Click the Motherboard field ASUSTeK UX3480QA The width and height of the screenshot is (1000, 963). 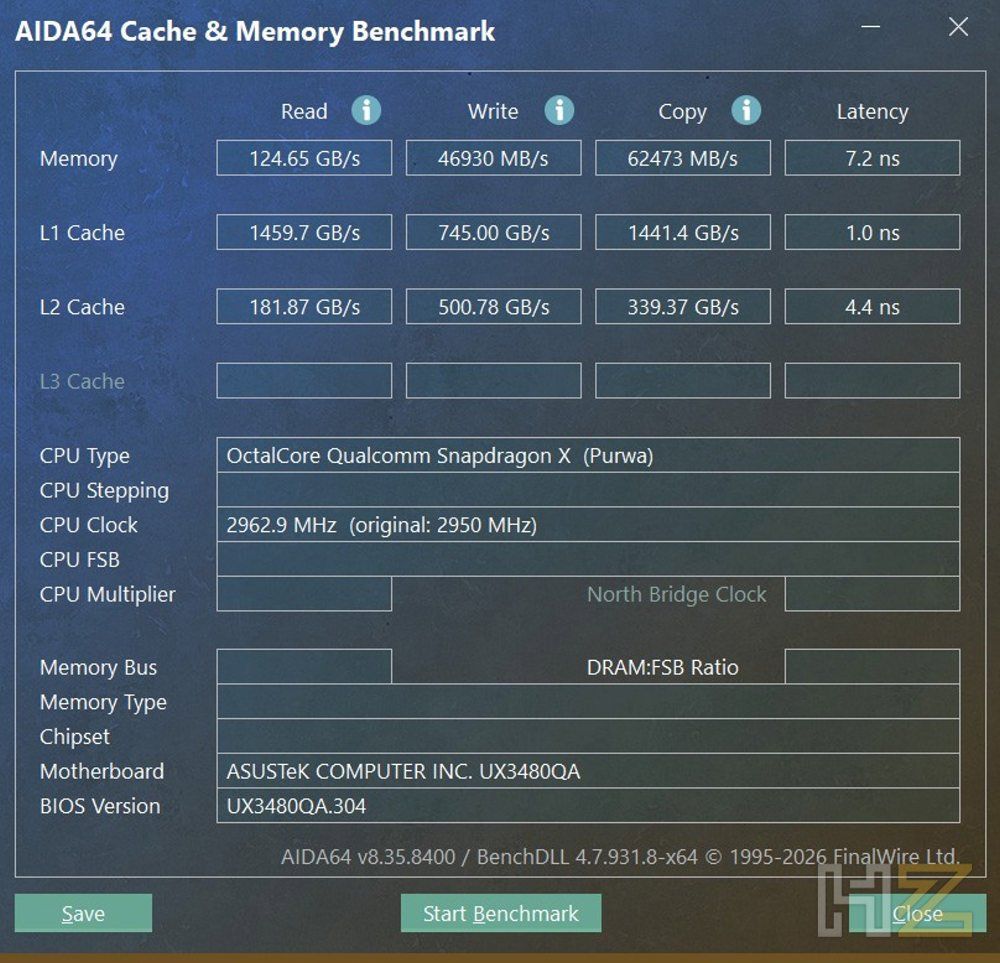click(x=588, y=771)
